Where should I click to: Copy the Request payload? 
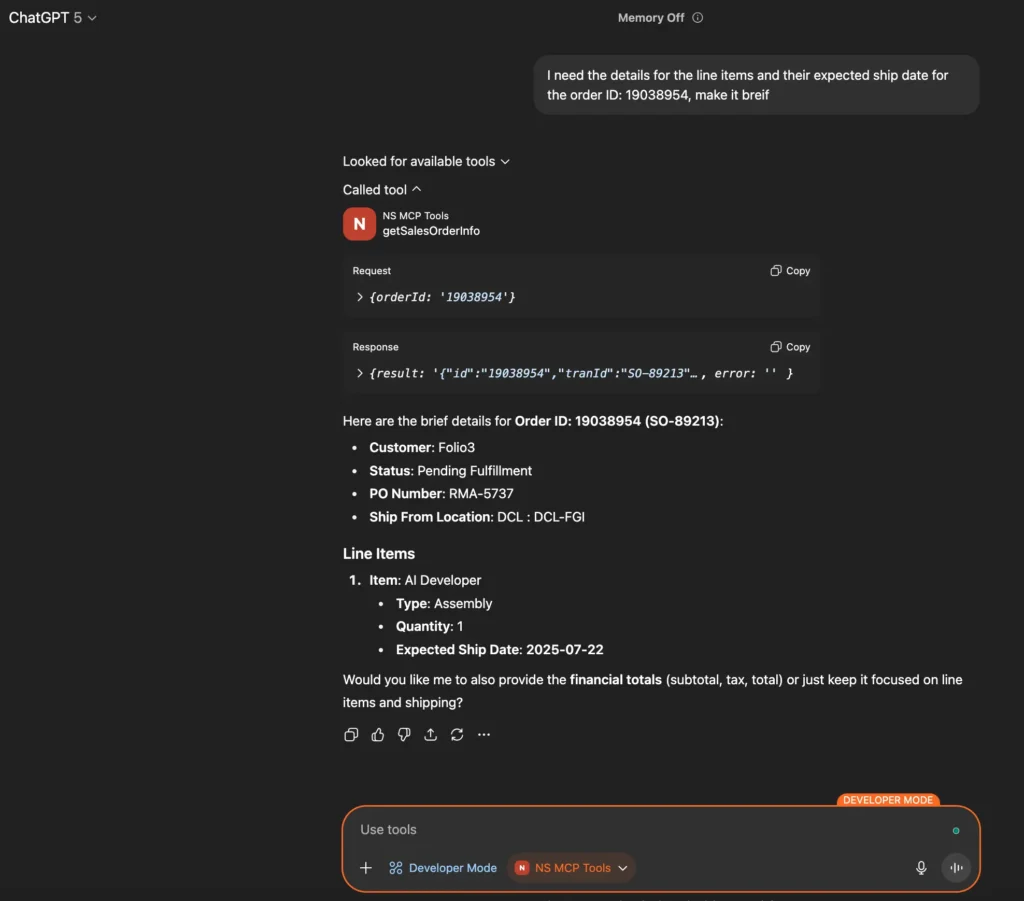point(790,271)
